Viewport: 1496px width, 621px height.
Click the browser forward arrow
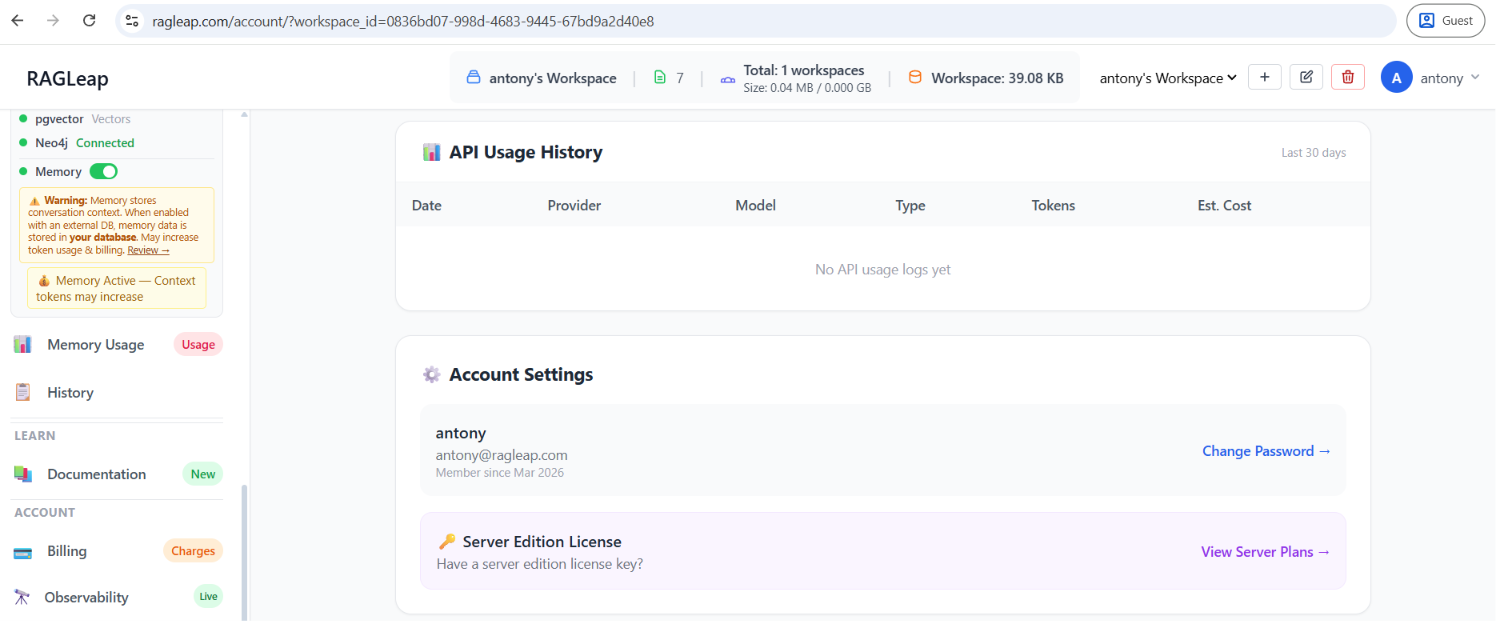click(53, 20)
